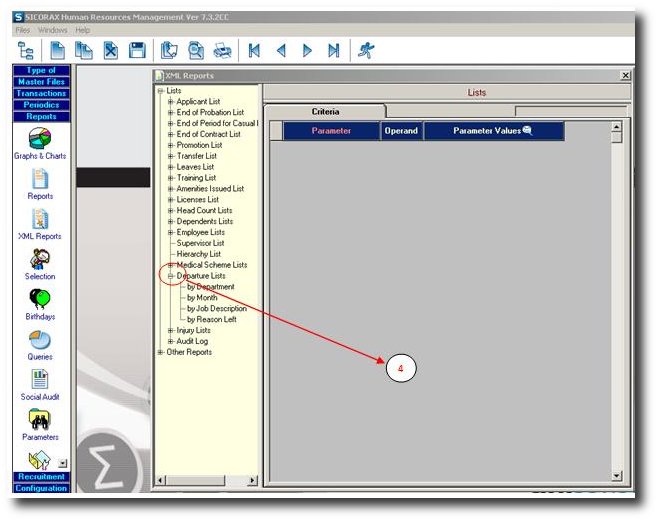Click the Queries pie chart icon

(40, 342)
